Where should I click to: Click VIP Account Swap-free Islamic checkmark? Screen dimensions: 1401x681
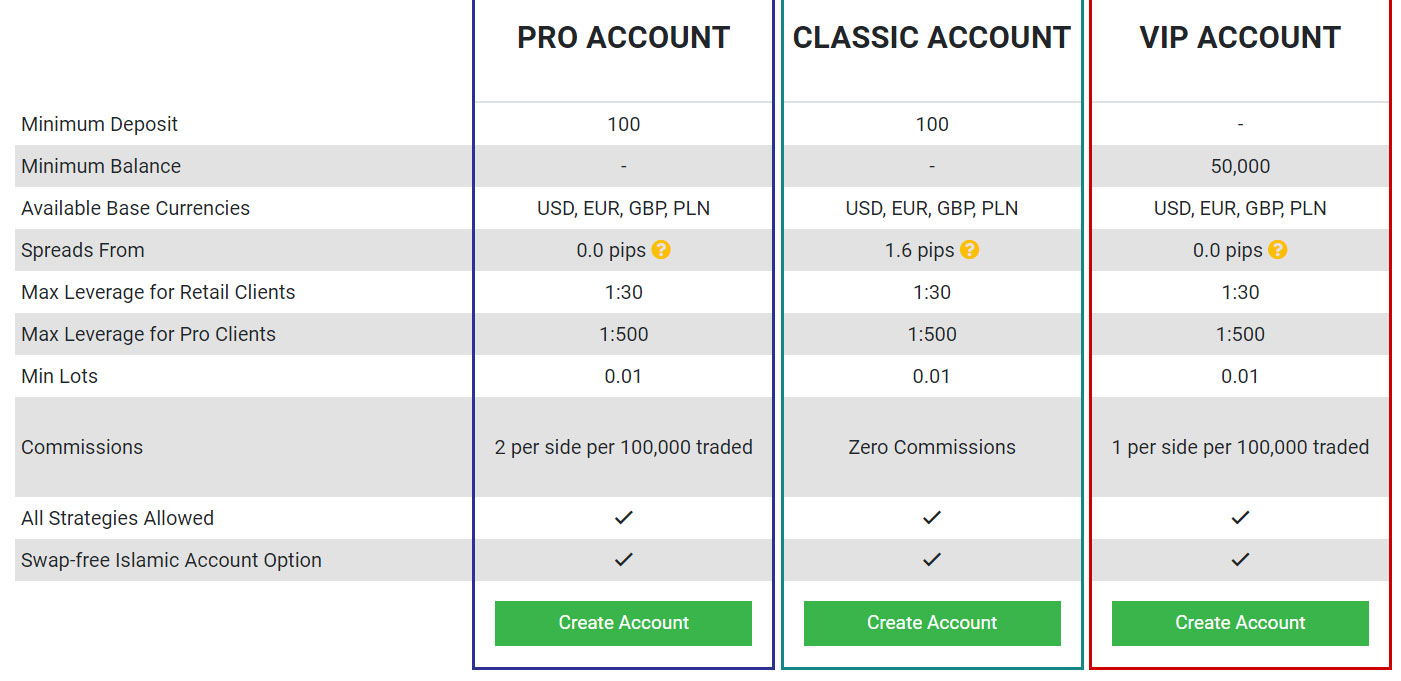click(1240, 560)
